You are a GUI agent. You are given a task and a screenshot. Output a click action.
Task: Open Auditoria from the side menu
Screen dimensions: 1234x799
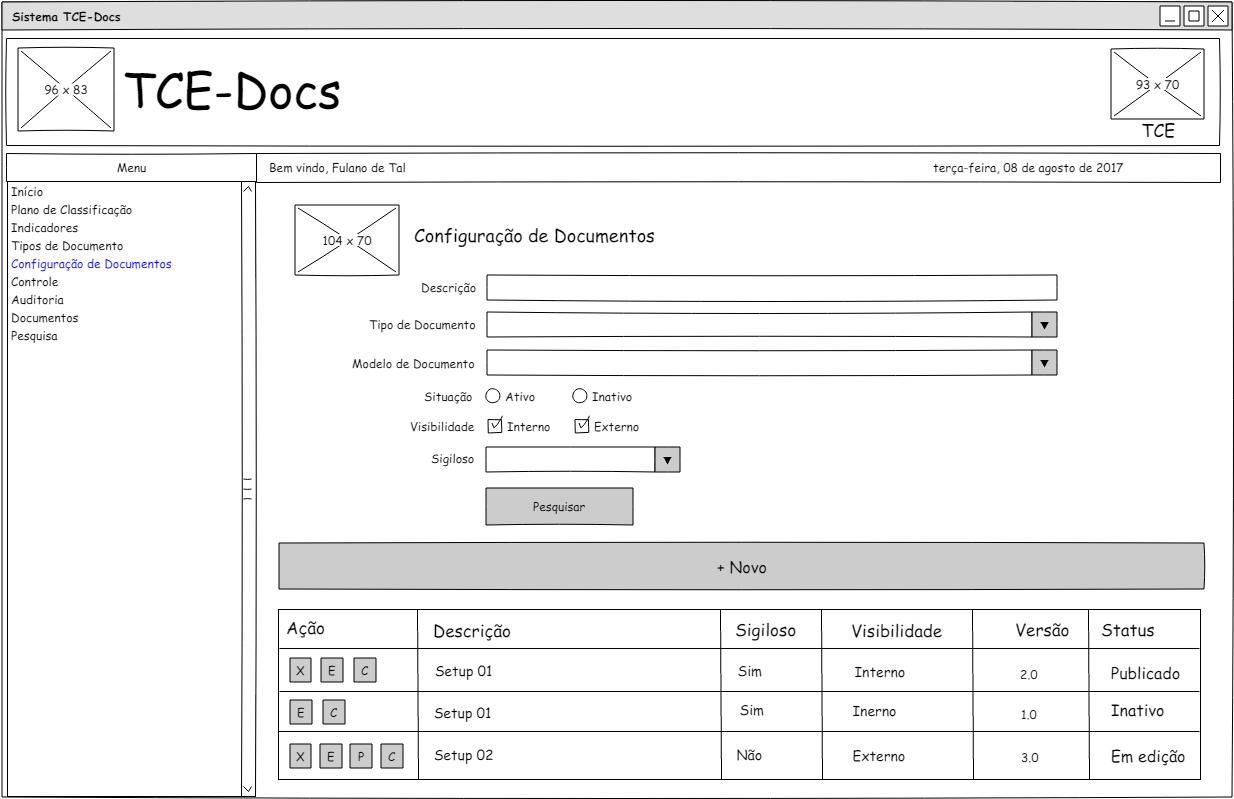point(37,300)
